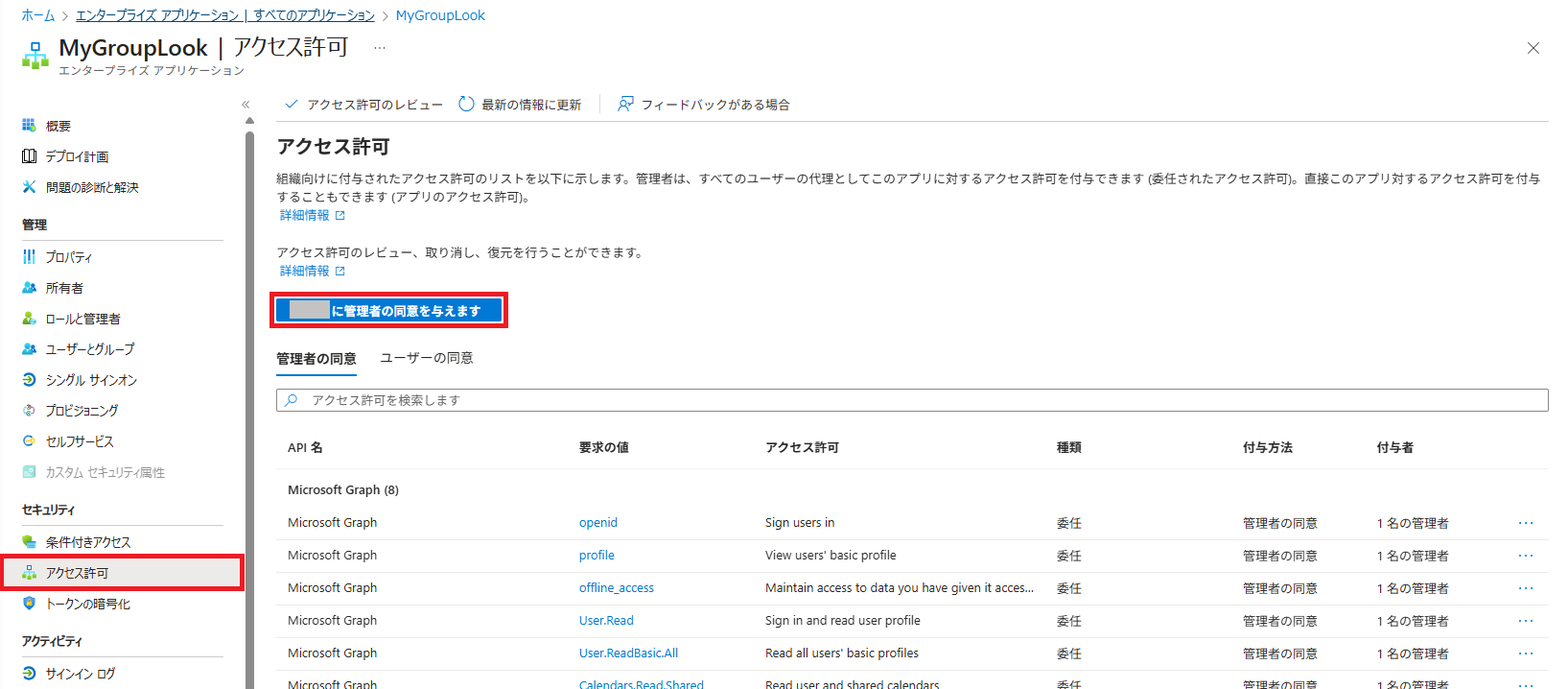Click the サインイン ログ icon
This screenshot has width=1568, height=689.
29,674
